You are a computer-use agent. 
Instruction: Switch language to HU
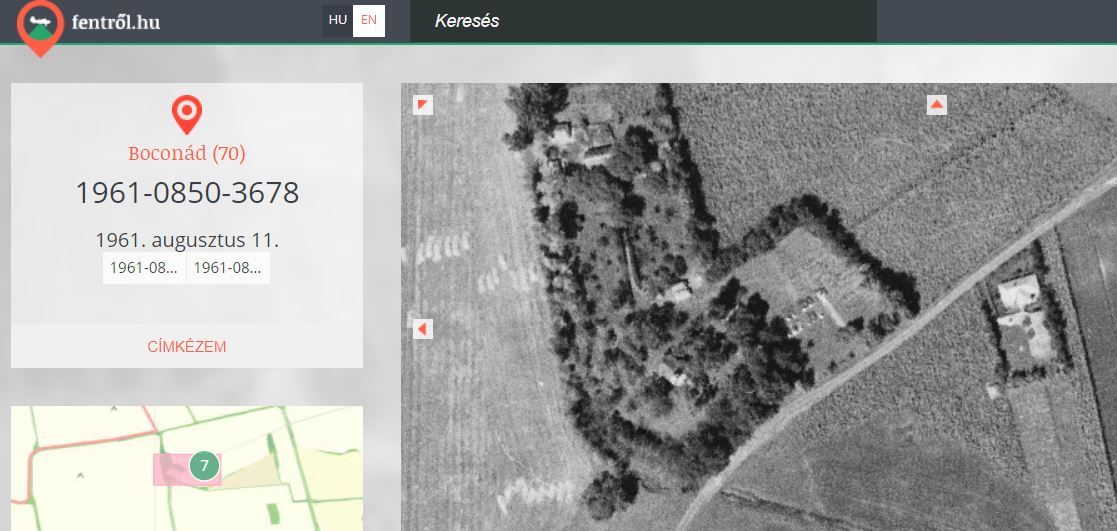pyautogui.click(x=338, y=21)
